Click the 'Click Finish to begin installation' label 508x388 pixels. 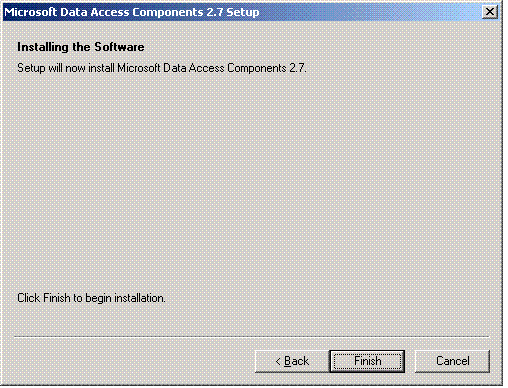(91, 298)
